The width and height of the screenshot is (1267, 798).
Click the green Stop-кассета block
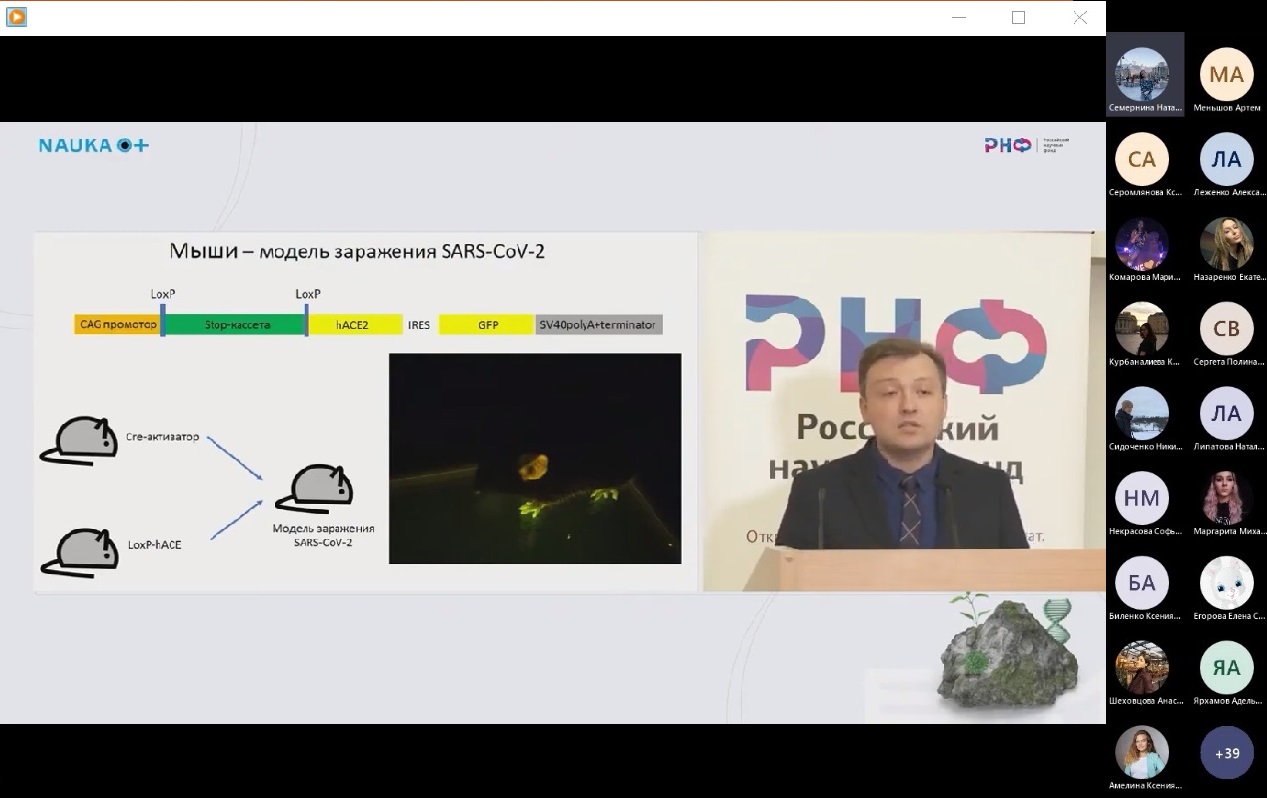235,325
